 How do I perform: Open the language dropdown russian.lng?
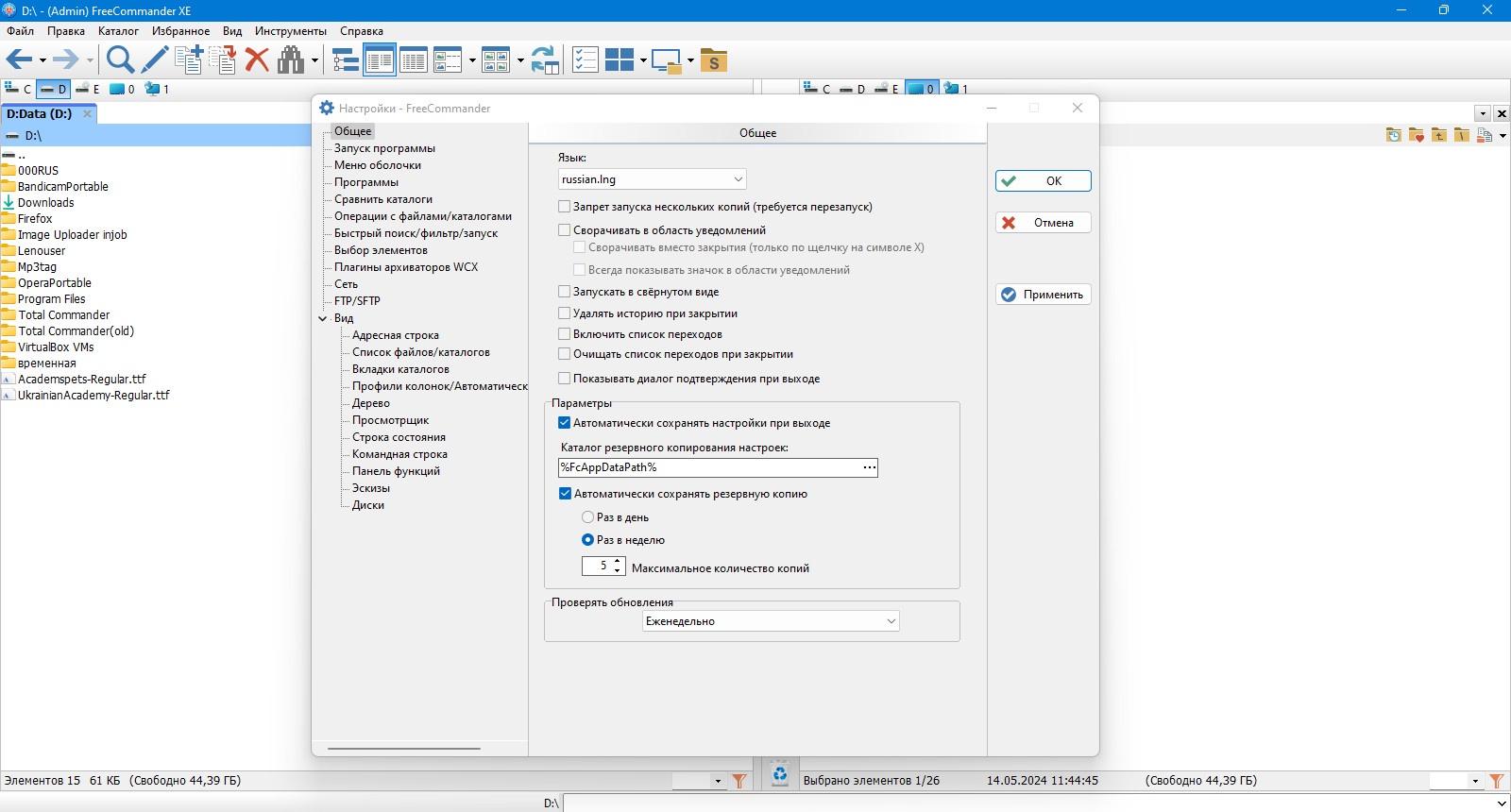click(x=652, y=179)
